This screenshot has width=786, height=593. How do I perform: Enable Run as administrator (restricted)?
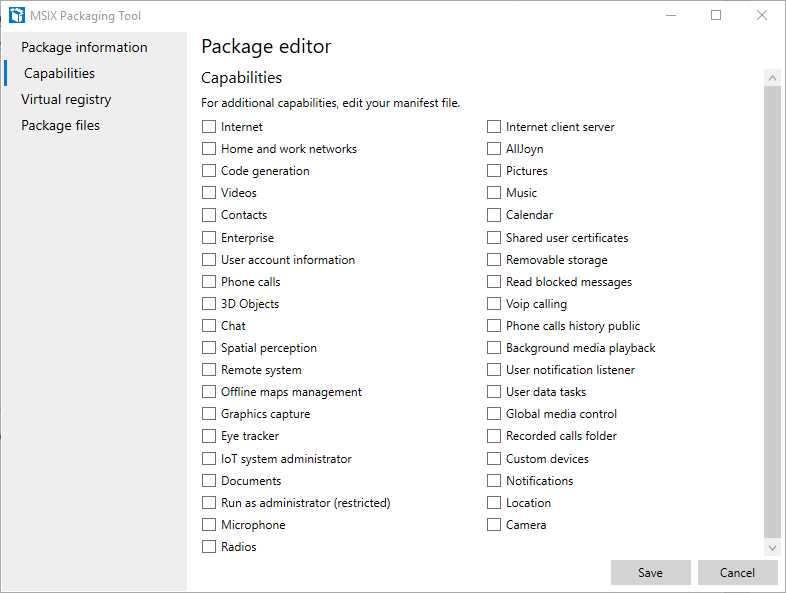(209, 502)
